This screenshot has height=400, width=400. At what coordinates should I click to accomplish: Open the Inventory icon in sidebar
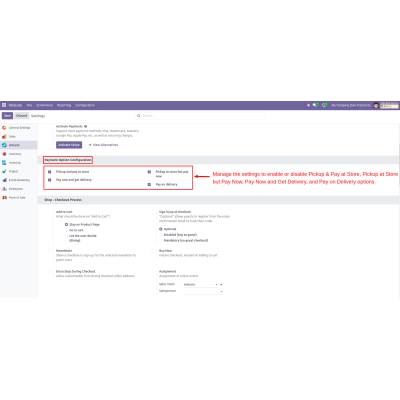[x=4, y=154]
